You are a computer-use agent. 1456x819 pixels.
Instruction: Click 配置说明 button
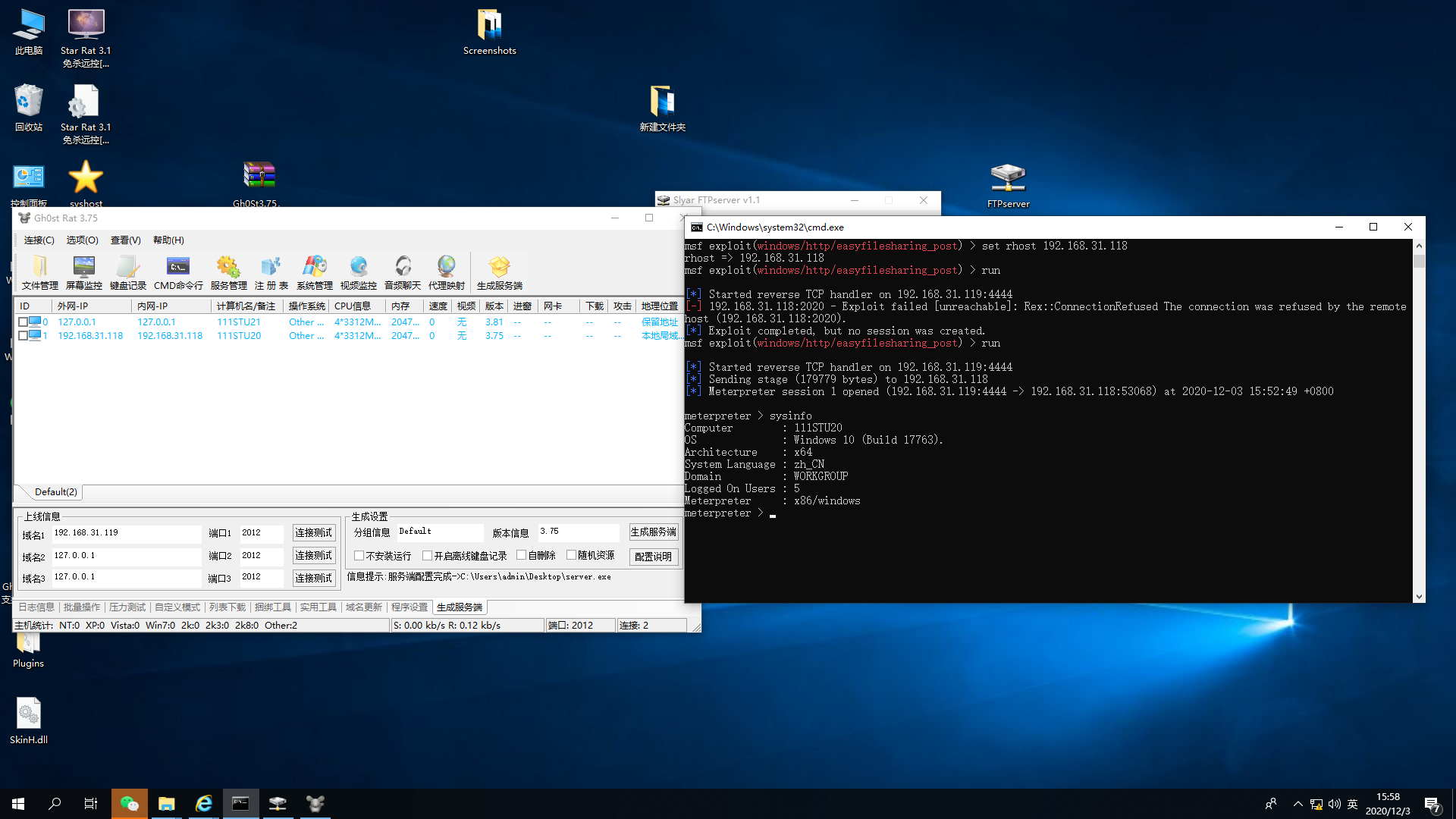653,557
